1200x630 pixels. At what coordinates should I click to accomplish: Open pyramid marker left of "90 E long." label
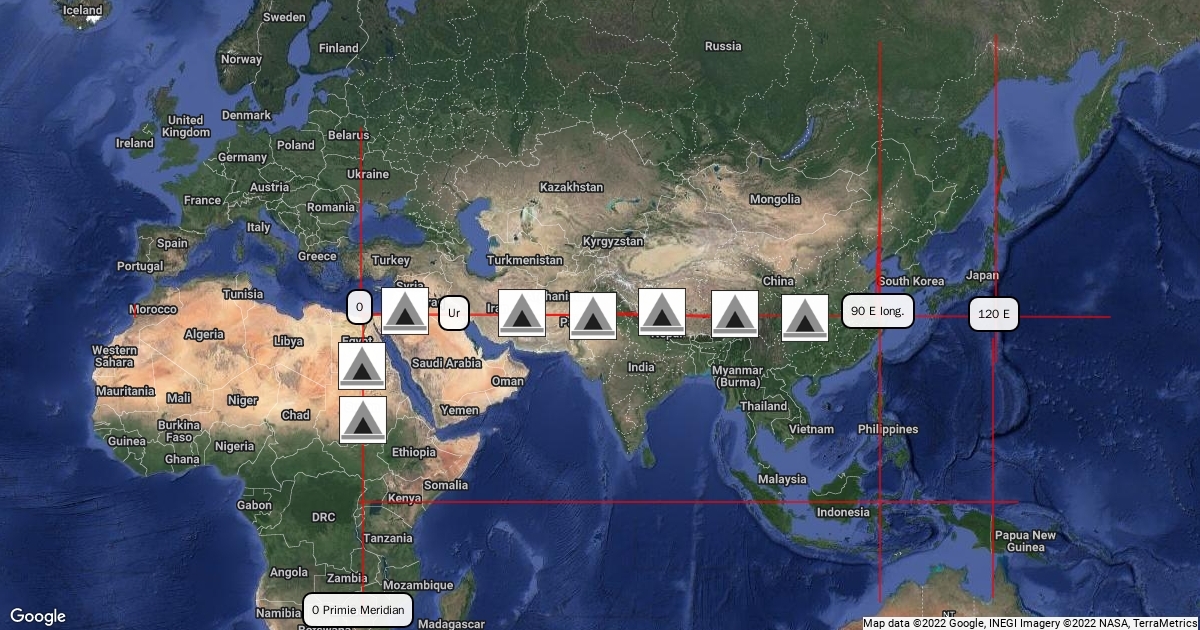pyautogui.click(x=804, y=318)
